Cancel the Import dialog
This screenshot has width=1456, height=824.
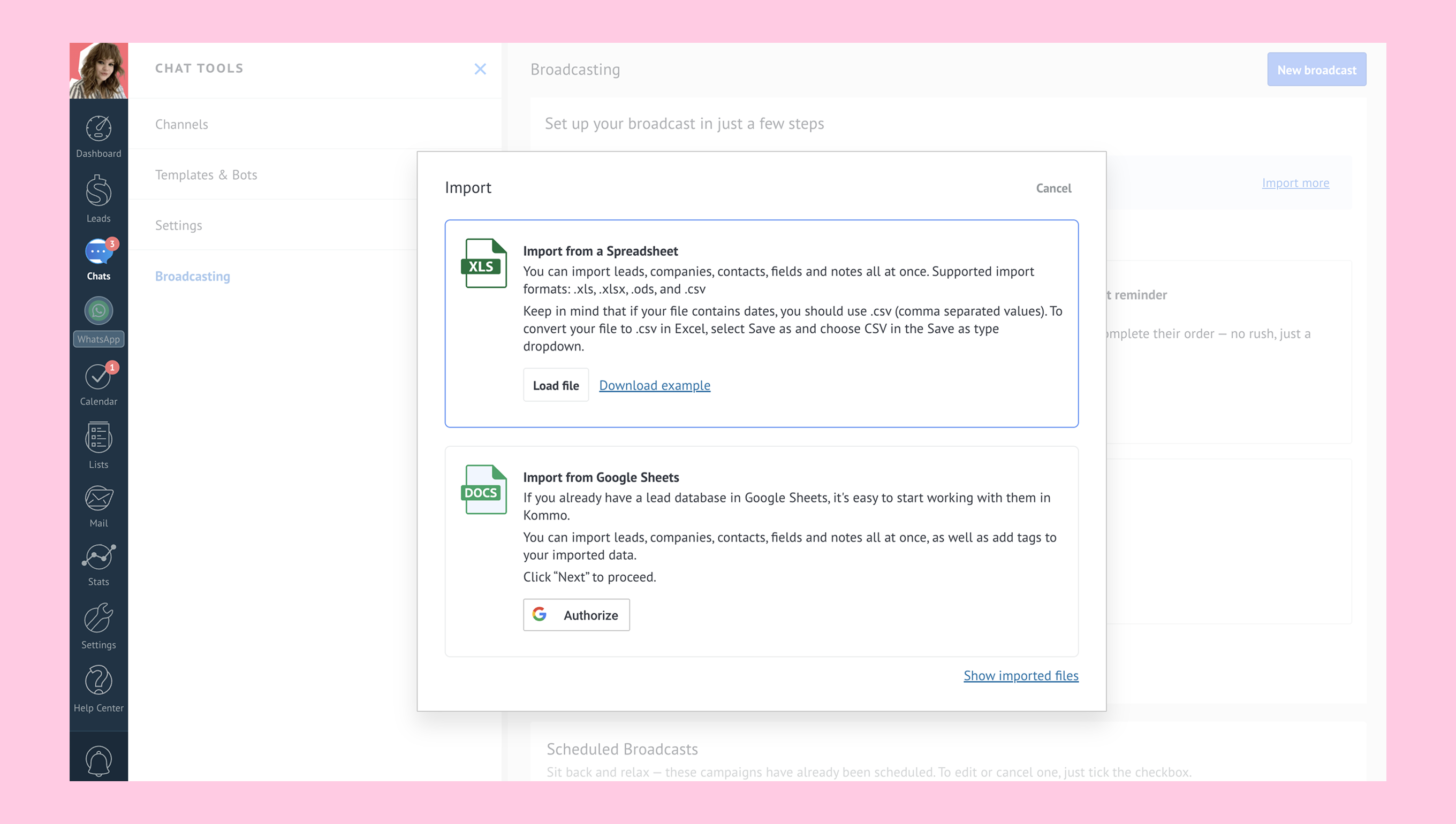click(x=1053, y=188)
